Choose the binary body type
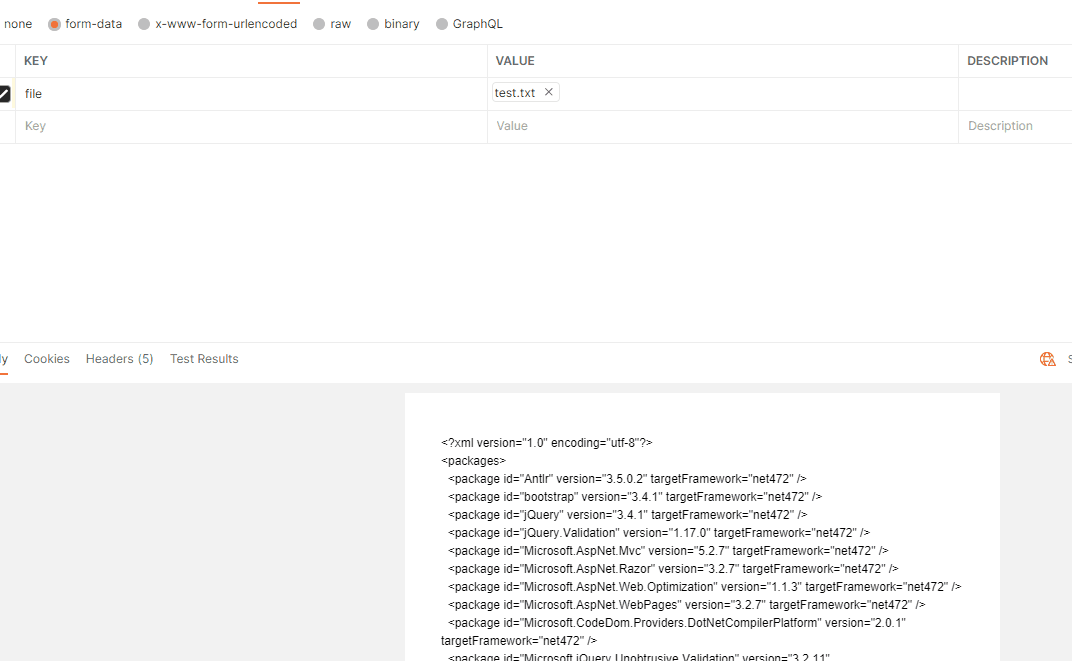Screen dimensions: 1072x661 click(373, 24)
